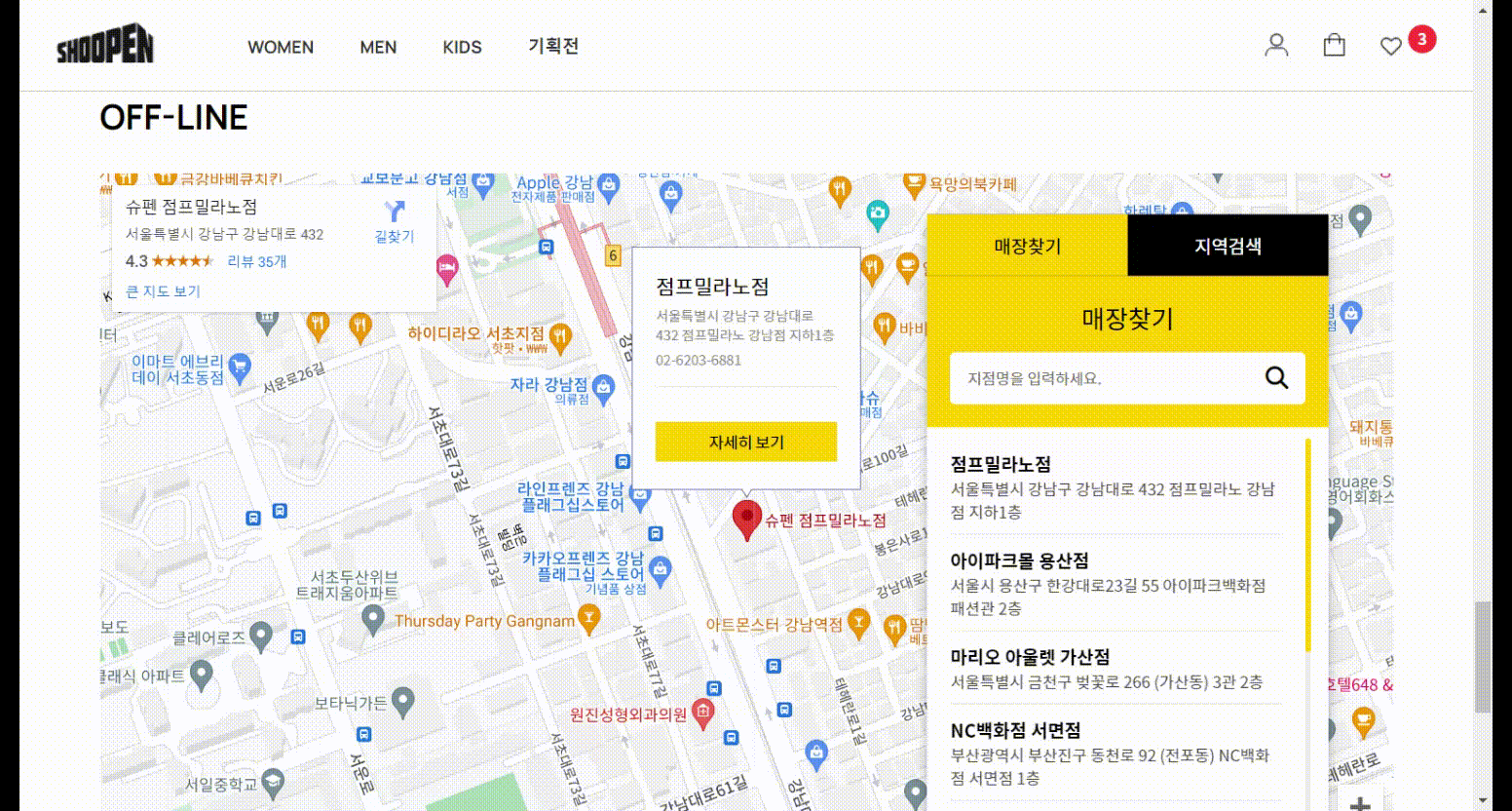Click the 하이디라오 서초지점 restaurant marker
1512x811 pixels.
click(x=560, y=337)
